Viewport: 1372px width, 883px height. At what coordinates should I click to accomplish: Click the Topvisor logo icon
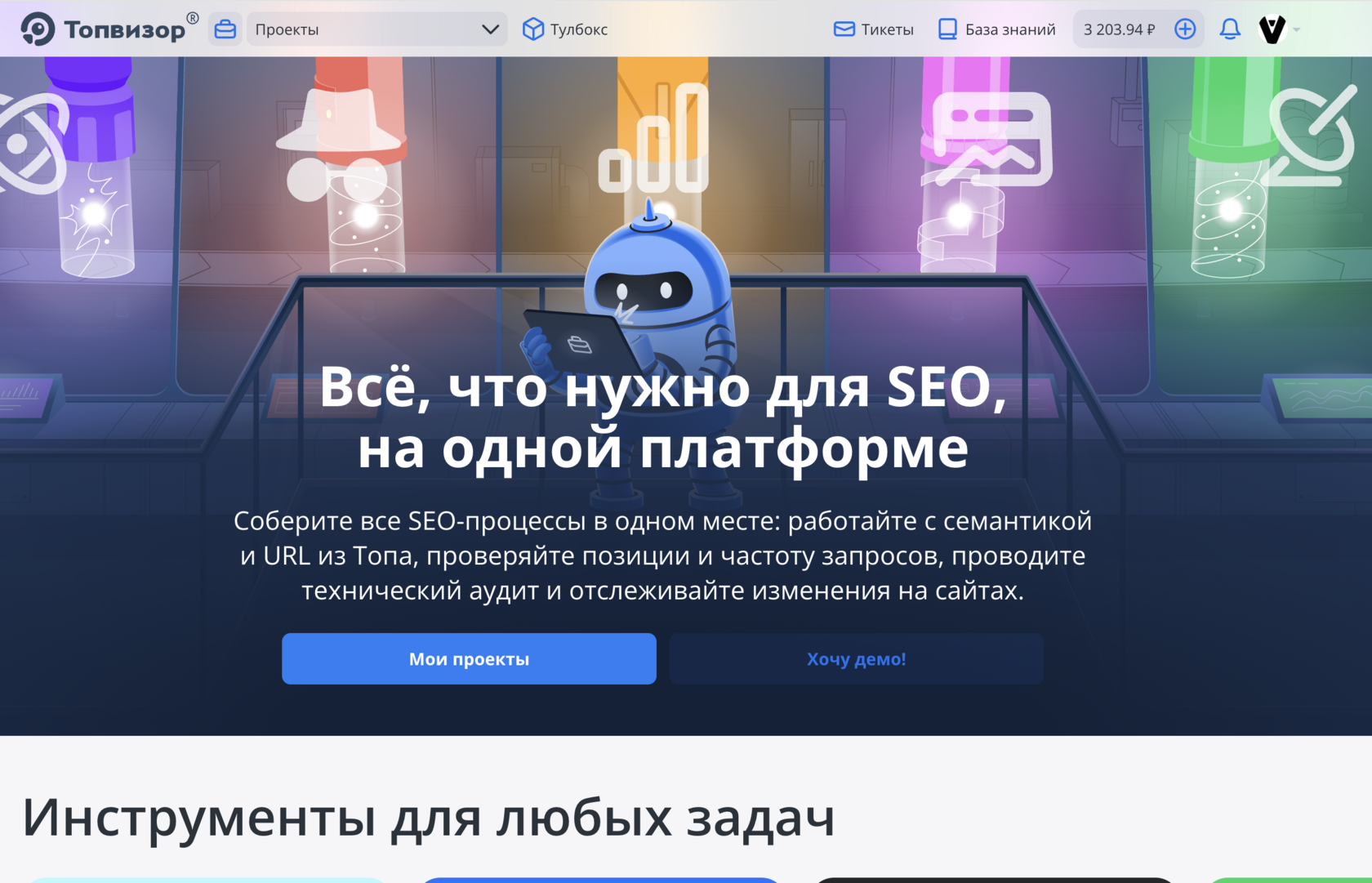(38, 29)
